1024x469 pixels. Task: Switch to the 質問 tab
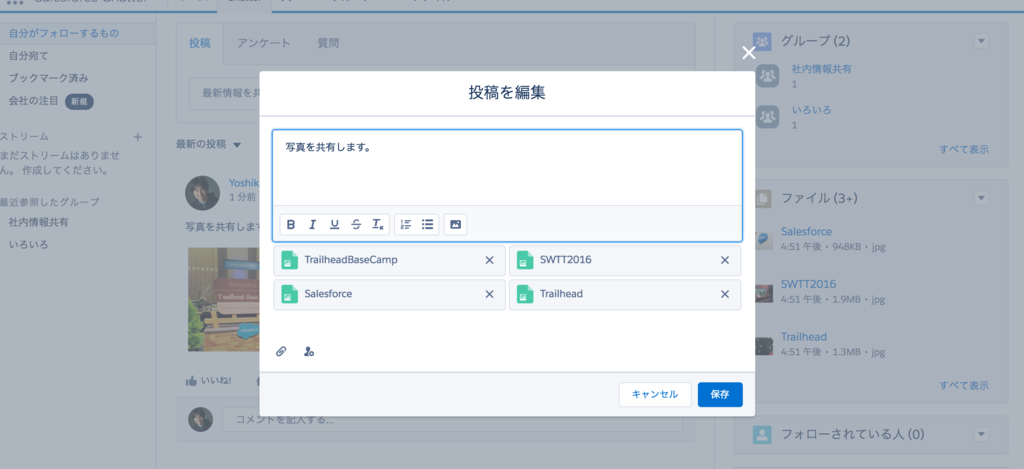point(328,44)
